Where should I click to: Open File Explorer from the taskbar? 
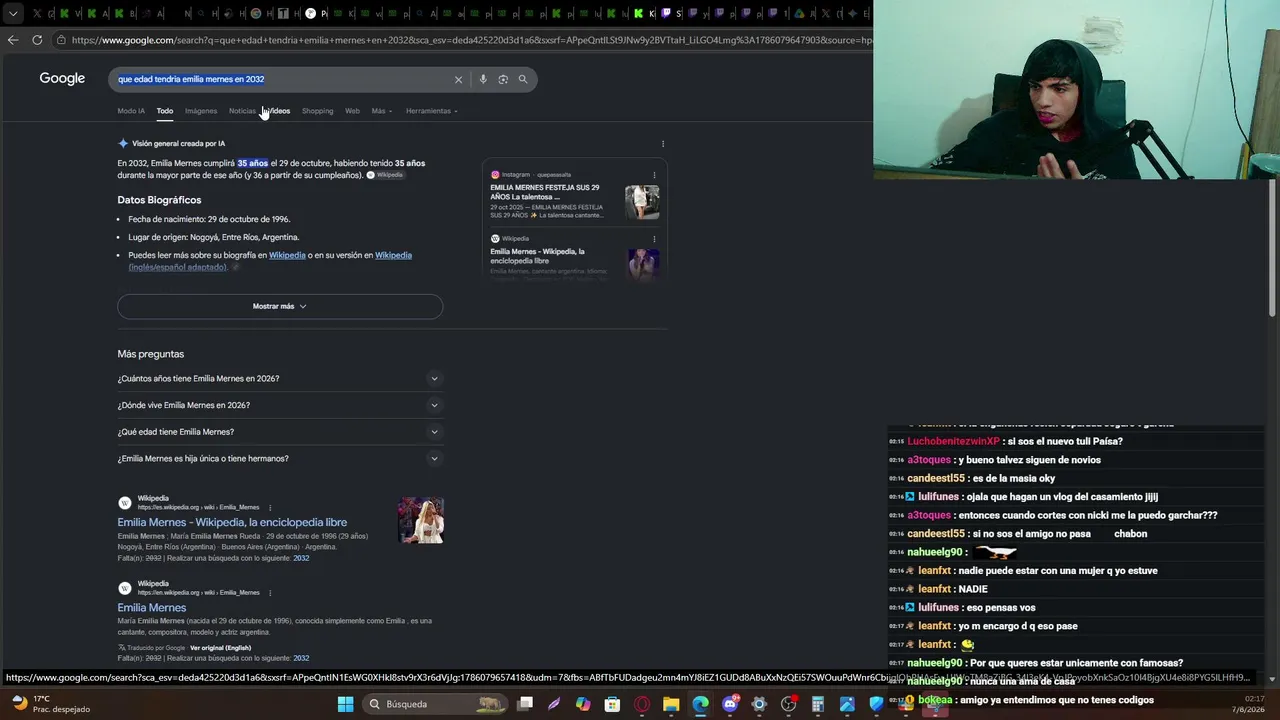(x=671, y=704)
